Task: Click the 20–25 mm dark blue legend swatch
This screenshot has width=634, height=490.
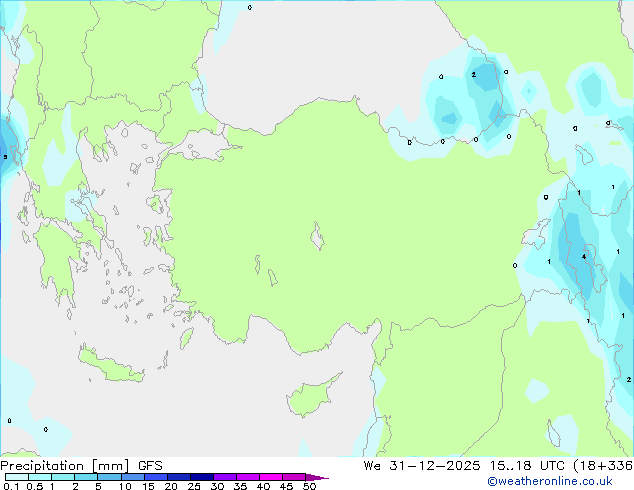Action: tap(179, 477)
